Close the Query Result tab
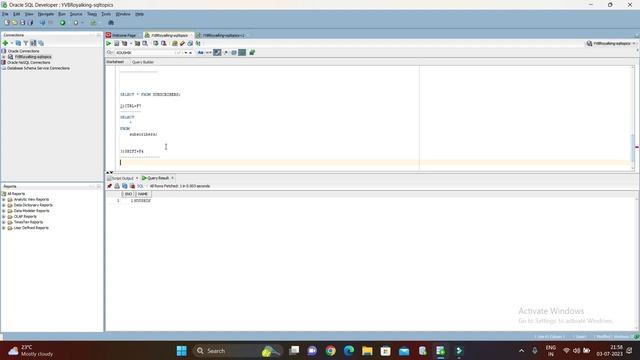 [x=172, y=178]
